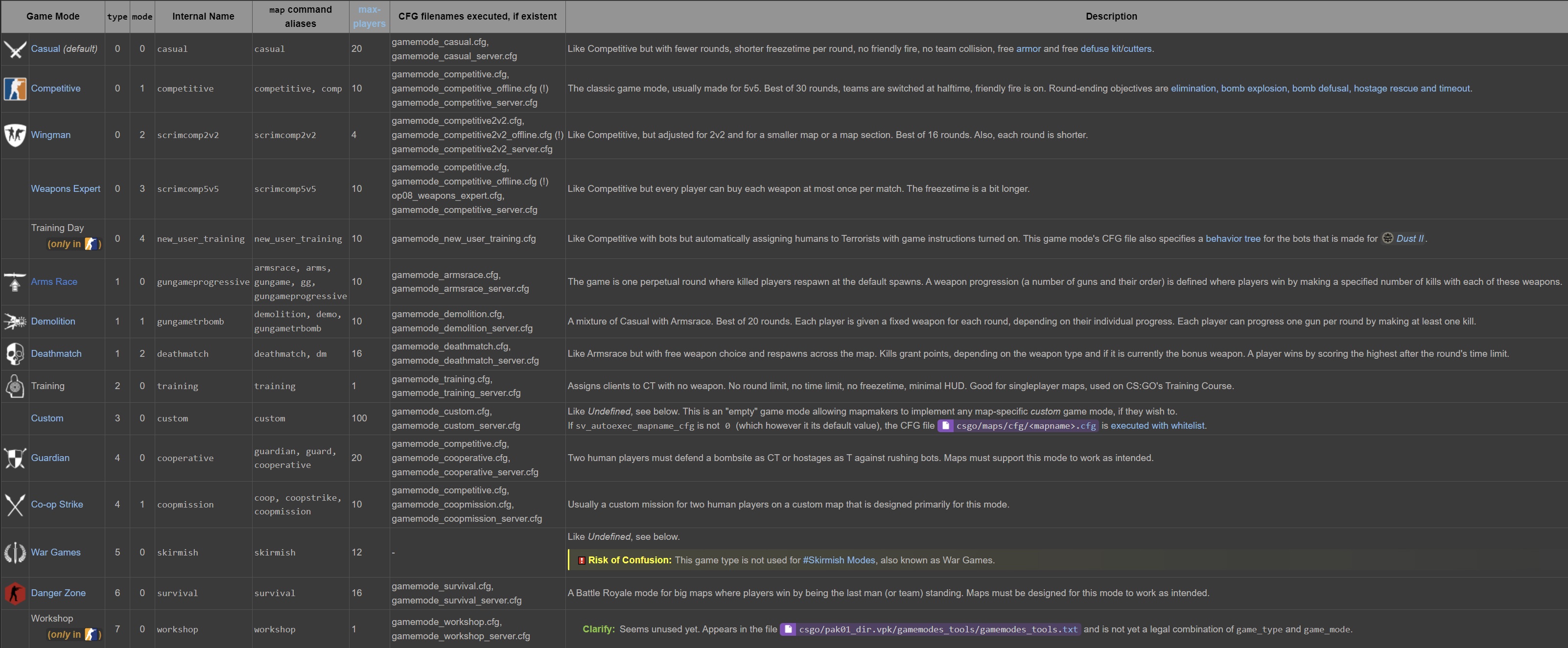Click the War Games mode icon
1568x648 pixels.
15,553
